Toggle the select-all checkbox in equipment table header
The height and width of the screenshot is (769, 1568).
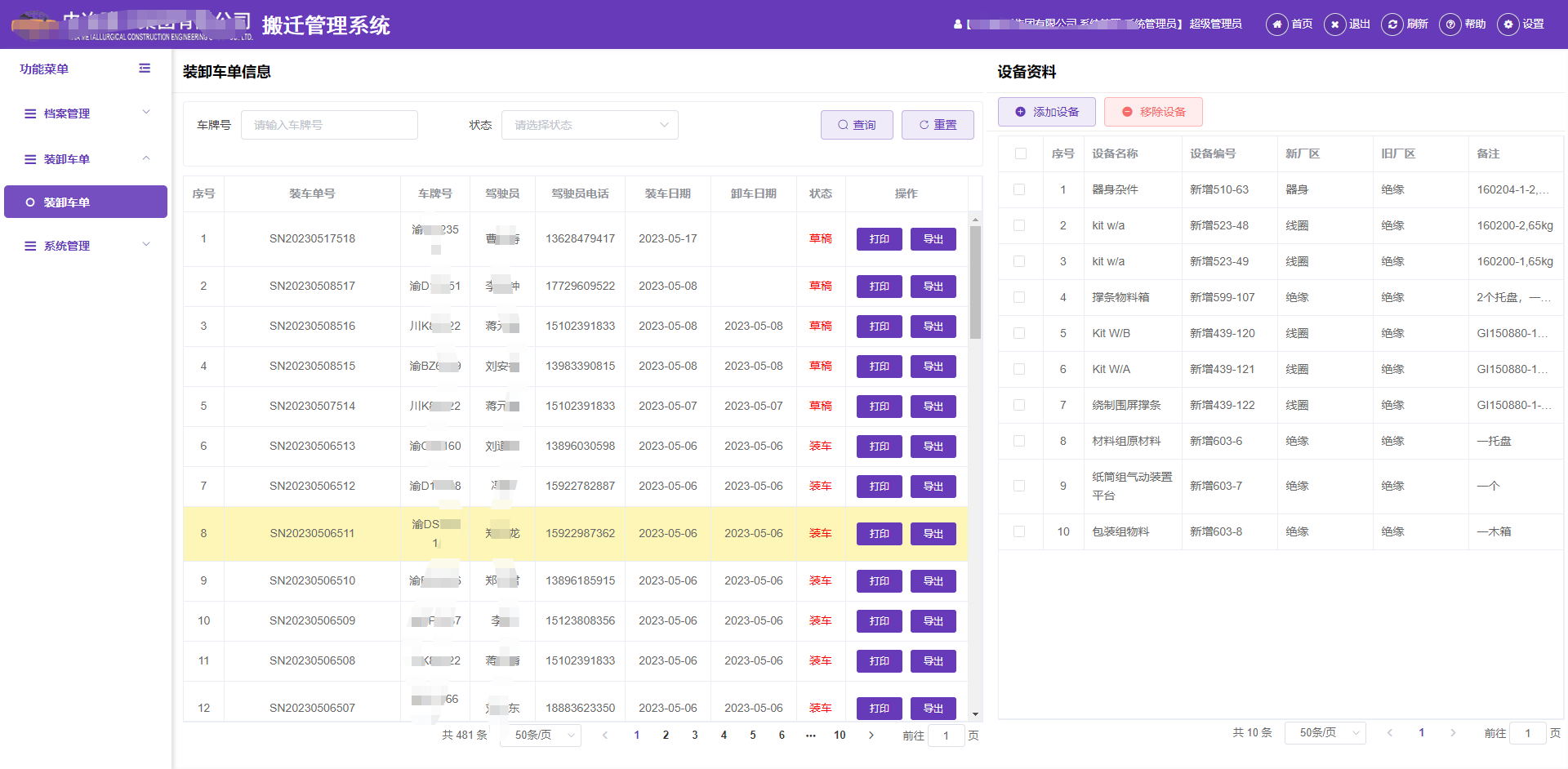(x=1021, y=153)
